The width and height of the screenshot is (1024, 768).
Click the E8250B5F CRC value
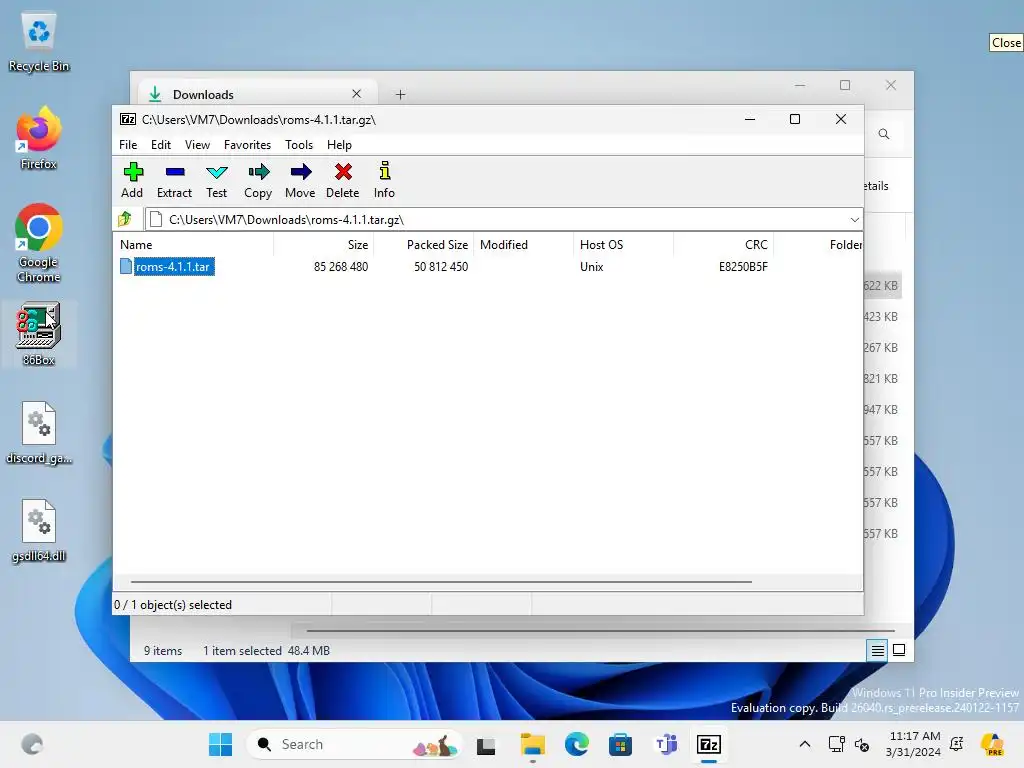743,266
